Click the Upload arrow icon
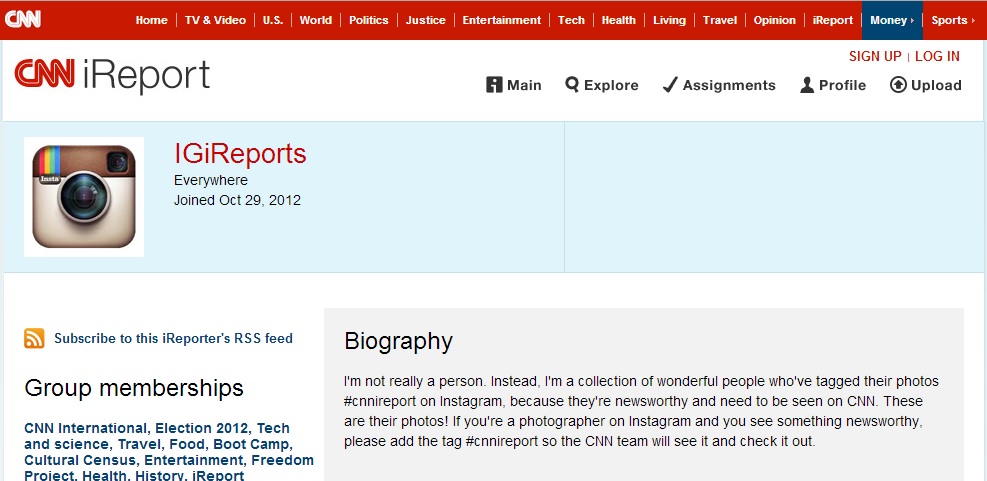The width and height of the screenshot is (987, 481). point(898,85)
